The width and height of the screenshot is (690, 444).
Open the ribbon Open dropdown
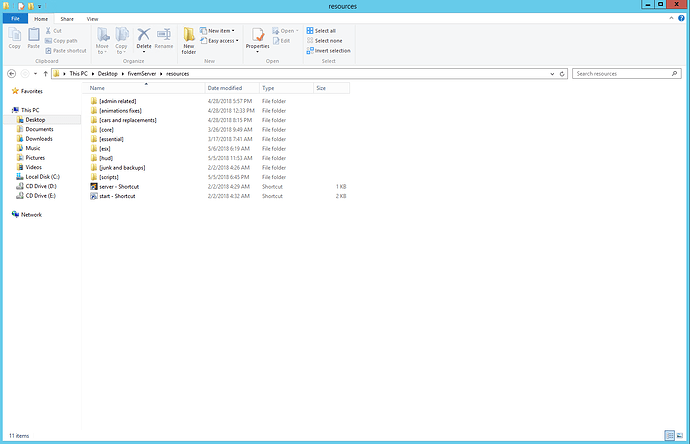click(x=285, y=31)
